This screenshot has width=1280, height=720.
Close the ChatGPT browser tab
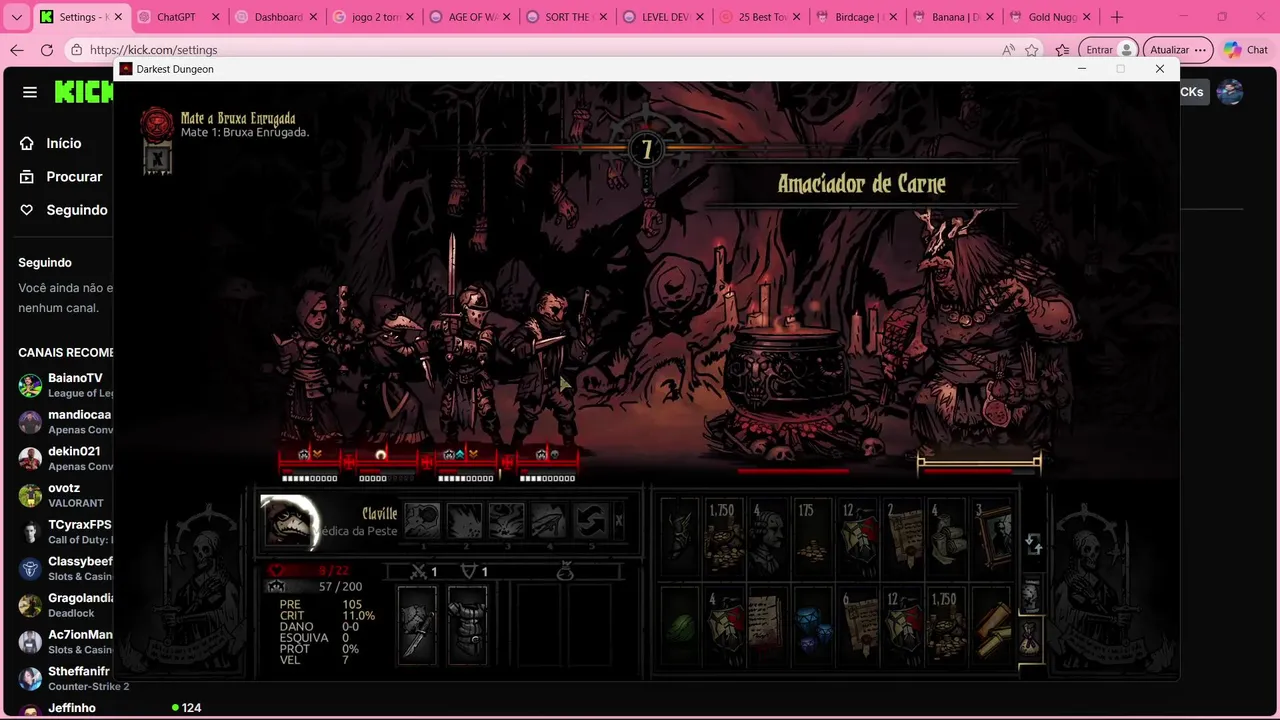pos(215,17)
